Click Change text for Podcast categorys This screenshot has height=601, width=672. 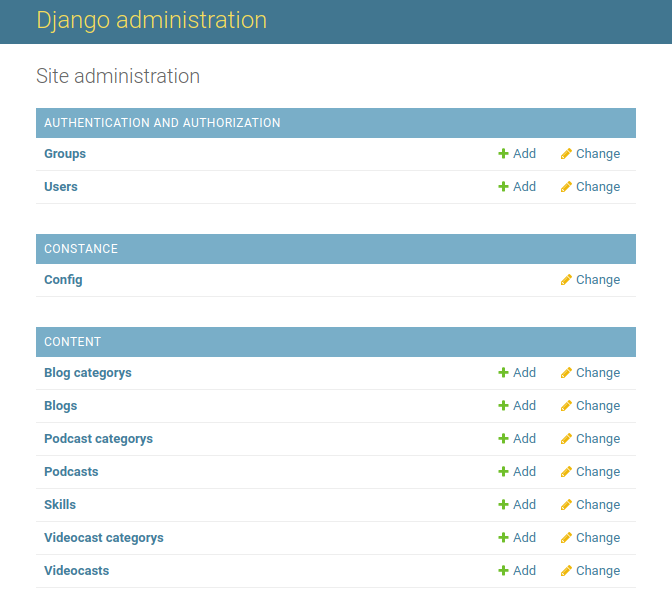tap(598, 439)
